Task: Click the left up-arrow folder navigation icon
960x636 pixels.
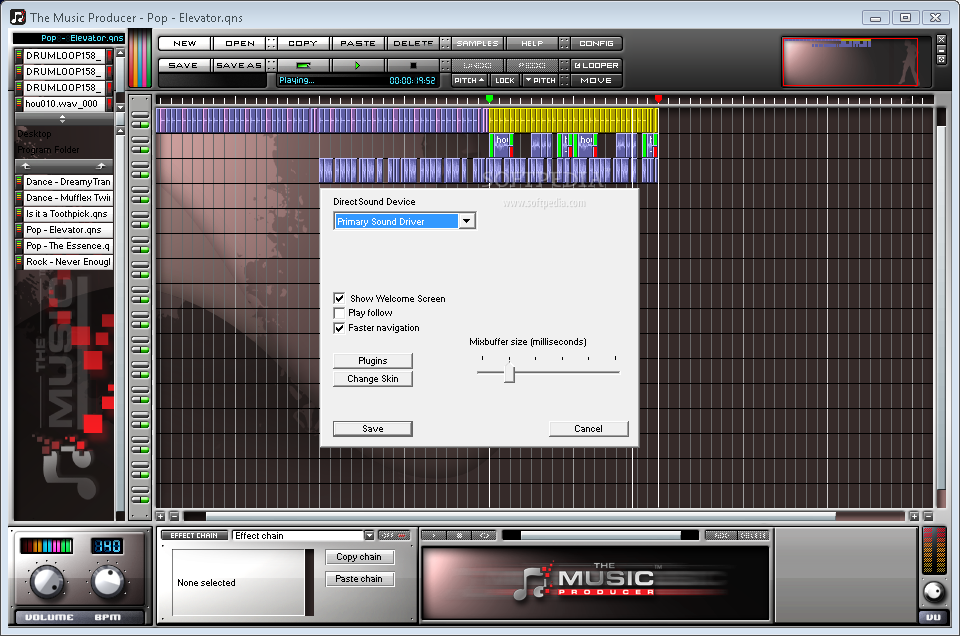Action: pos(26,166)
